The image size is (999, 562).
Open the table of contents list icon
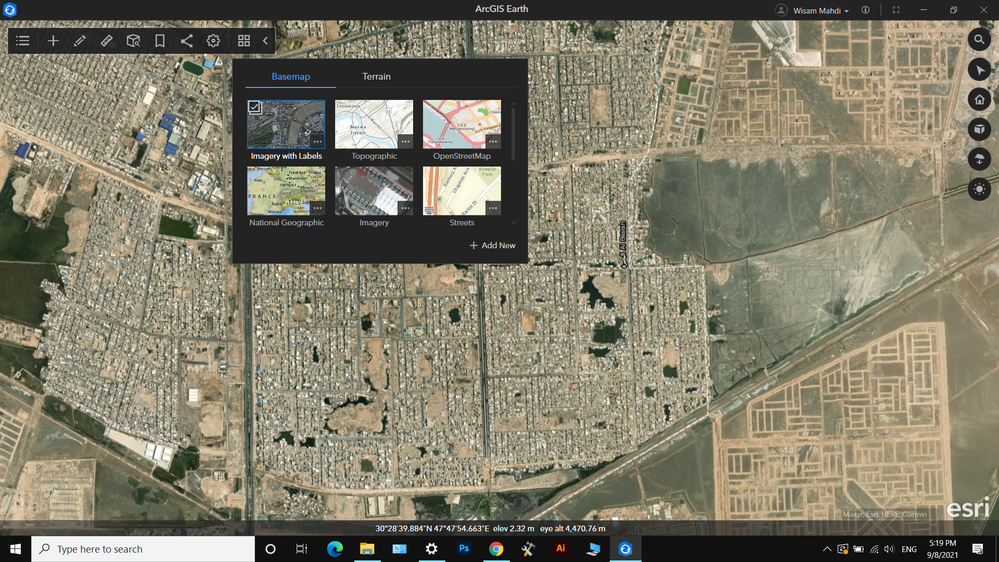[23, 41]
